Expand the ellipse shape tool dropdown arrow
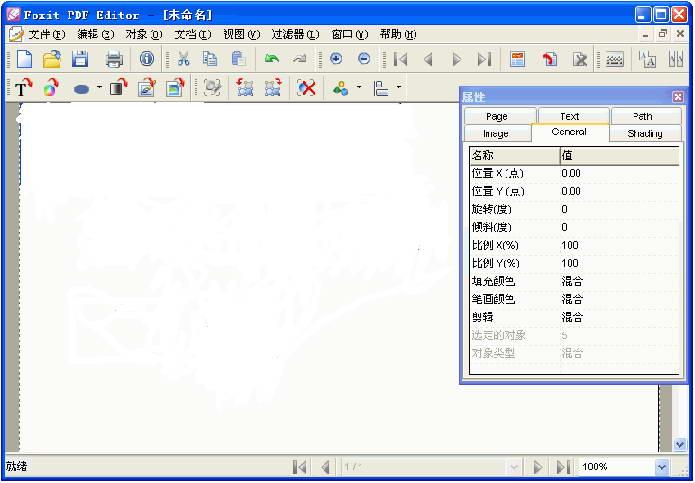The height and width of the screenshot is (483, 695). (99, 88)
